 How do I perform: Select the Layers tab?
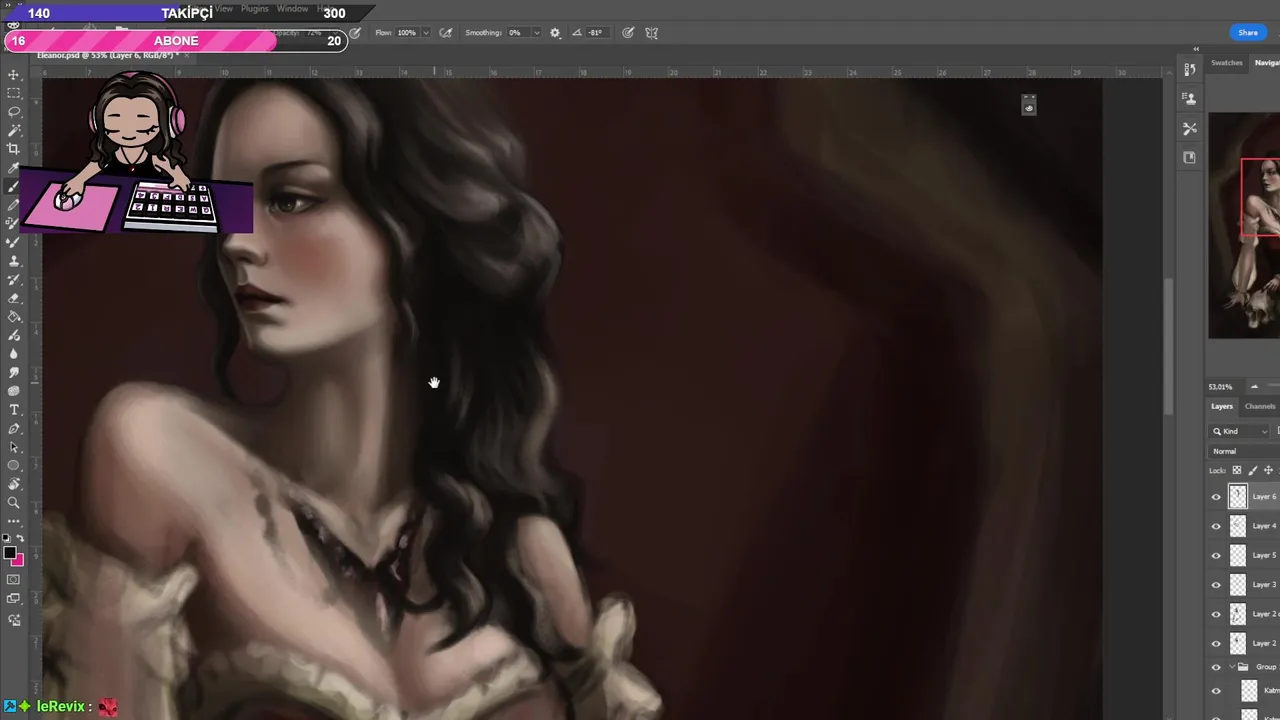coord(1222,407)
